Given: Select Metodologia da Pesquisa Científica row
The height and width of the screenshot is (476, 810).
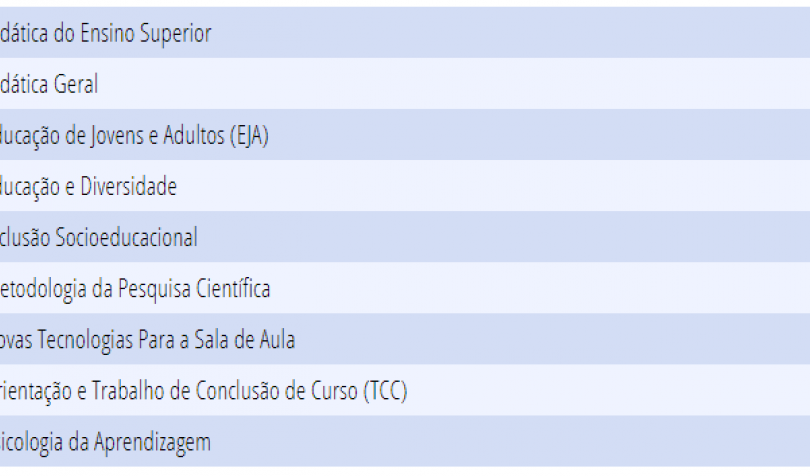Looking at the screenshot, I should pos(405,288).
